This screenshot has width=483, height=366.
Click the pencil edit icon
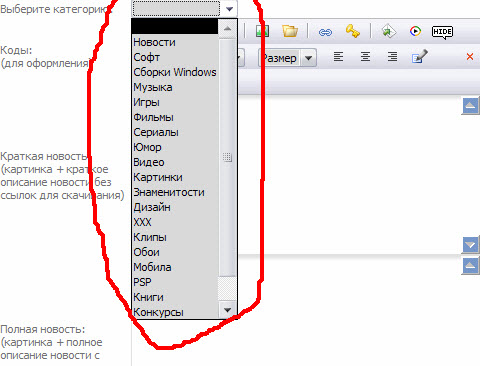pyautogui.click(x=420, y=56)
